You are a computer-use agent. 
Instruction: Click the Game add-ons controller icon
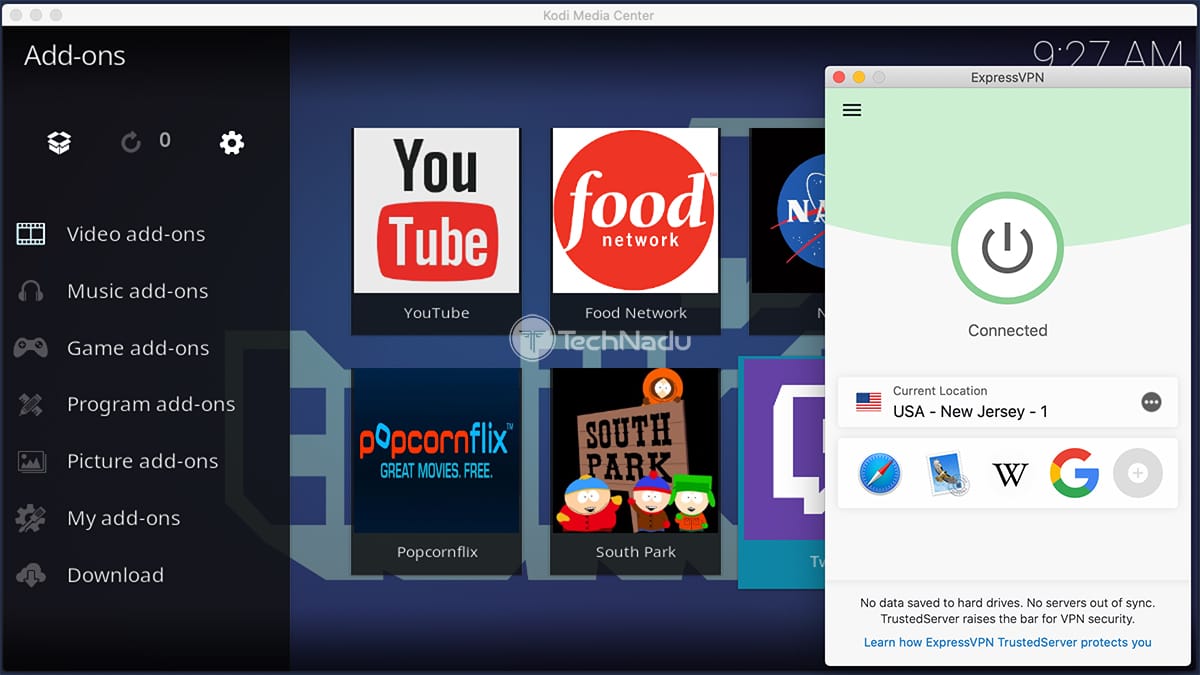pos(31,348)
